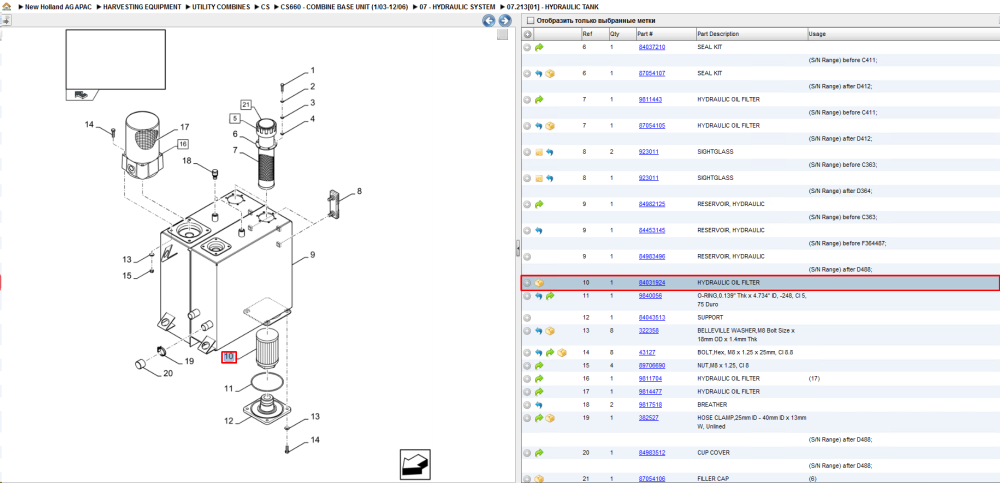Go to the catalog home icon
1000x483 pixels.
(x=4, y=6)
